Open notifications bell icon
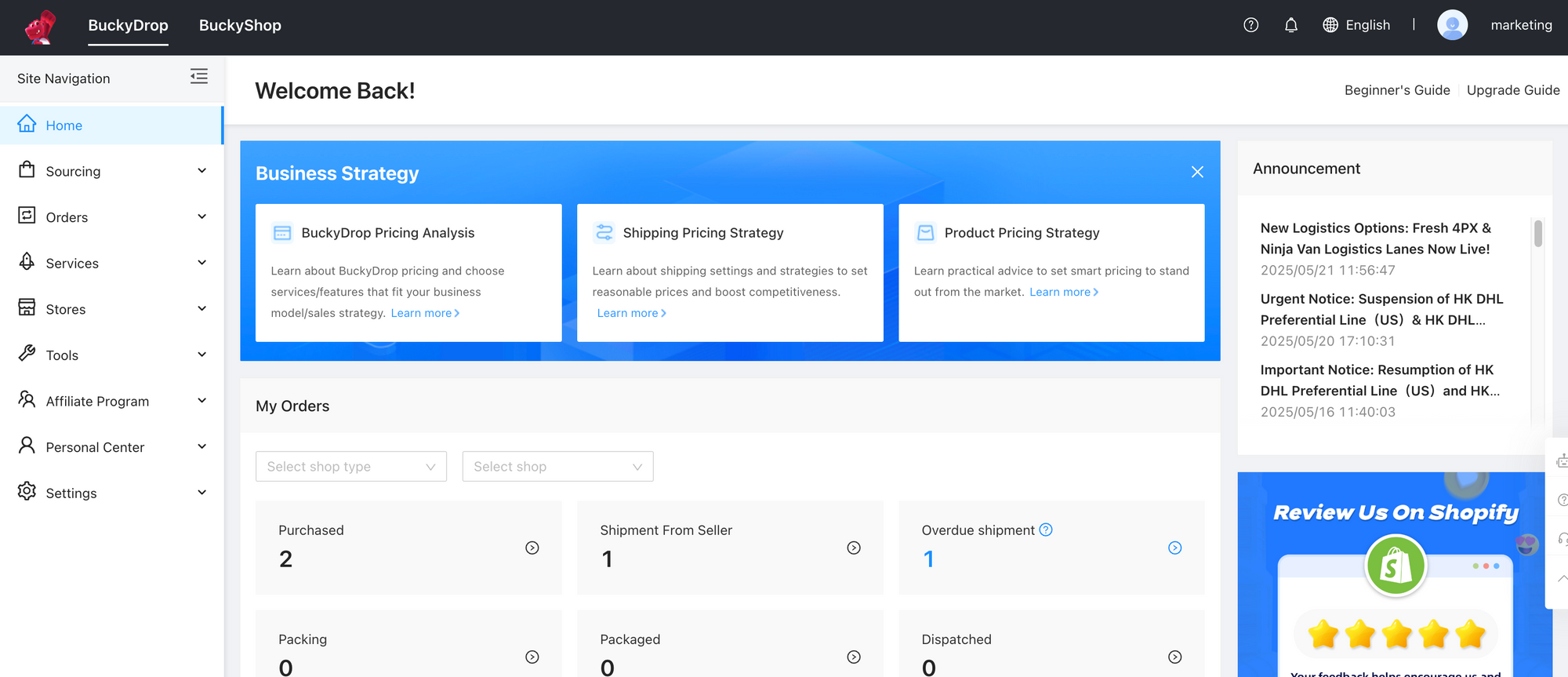This screenshot has height=677, width=1568. coord(1291,25)
